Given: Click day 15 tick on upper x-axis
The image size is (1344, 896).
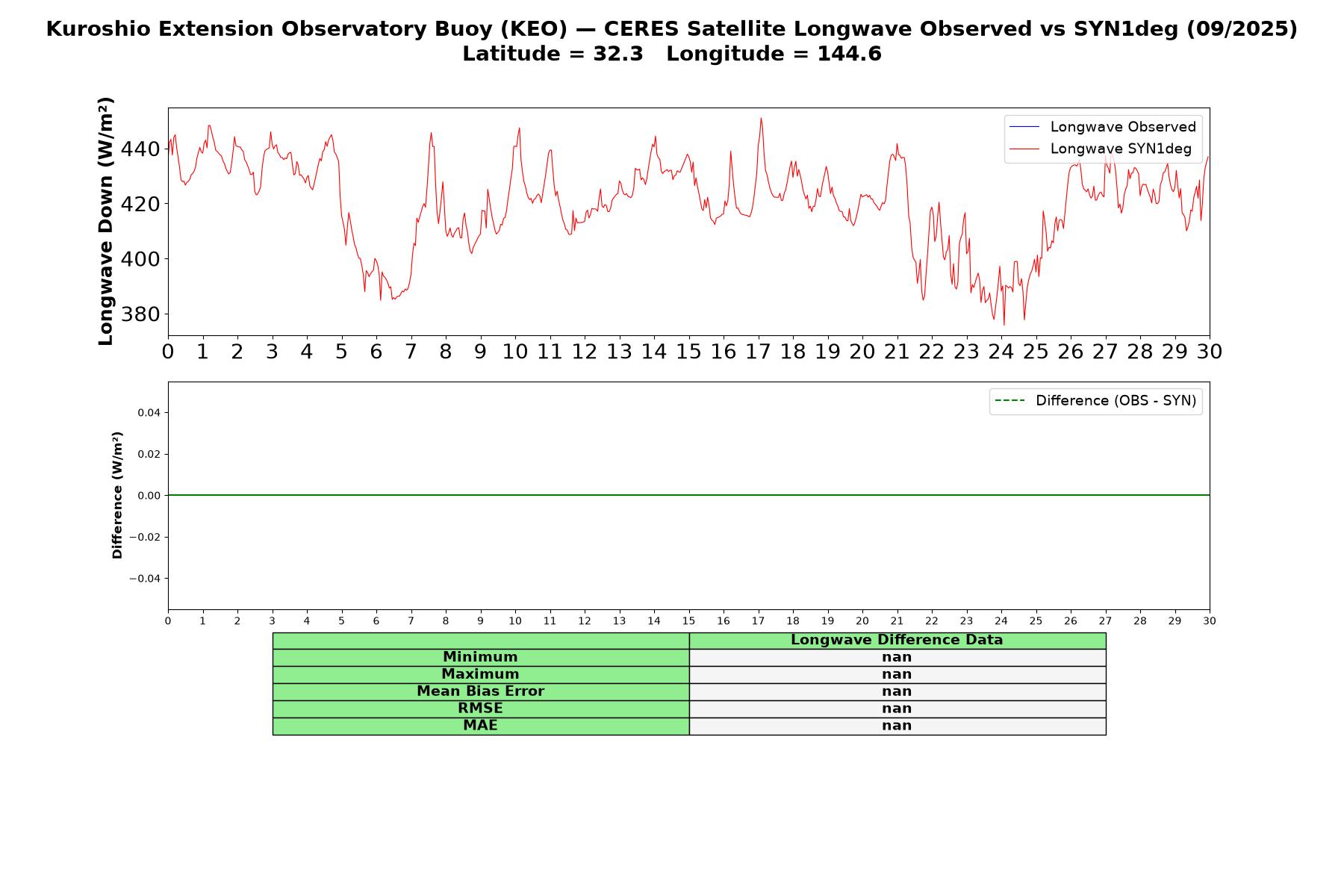Looking at the screenshot, I should pyautogui.click(x=688, y=352).
